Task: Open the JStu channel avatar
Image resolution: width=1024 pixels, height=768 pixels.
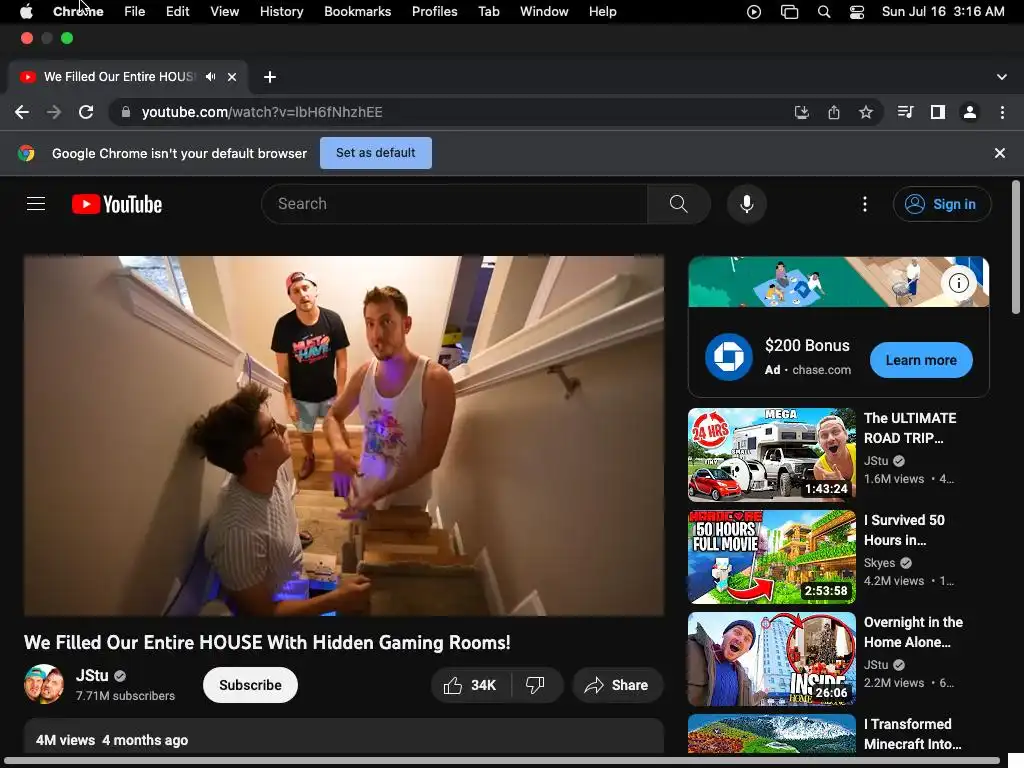Action: pos(44,684)
